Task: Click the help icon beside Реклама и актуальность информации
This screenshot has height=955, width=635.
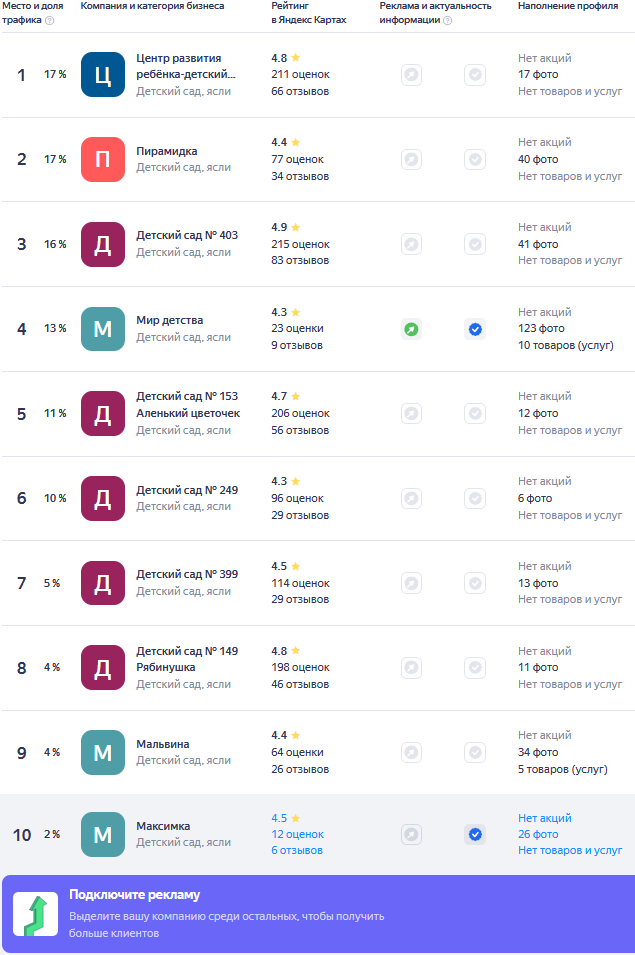Action: [447, 20]
